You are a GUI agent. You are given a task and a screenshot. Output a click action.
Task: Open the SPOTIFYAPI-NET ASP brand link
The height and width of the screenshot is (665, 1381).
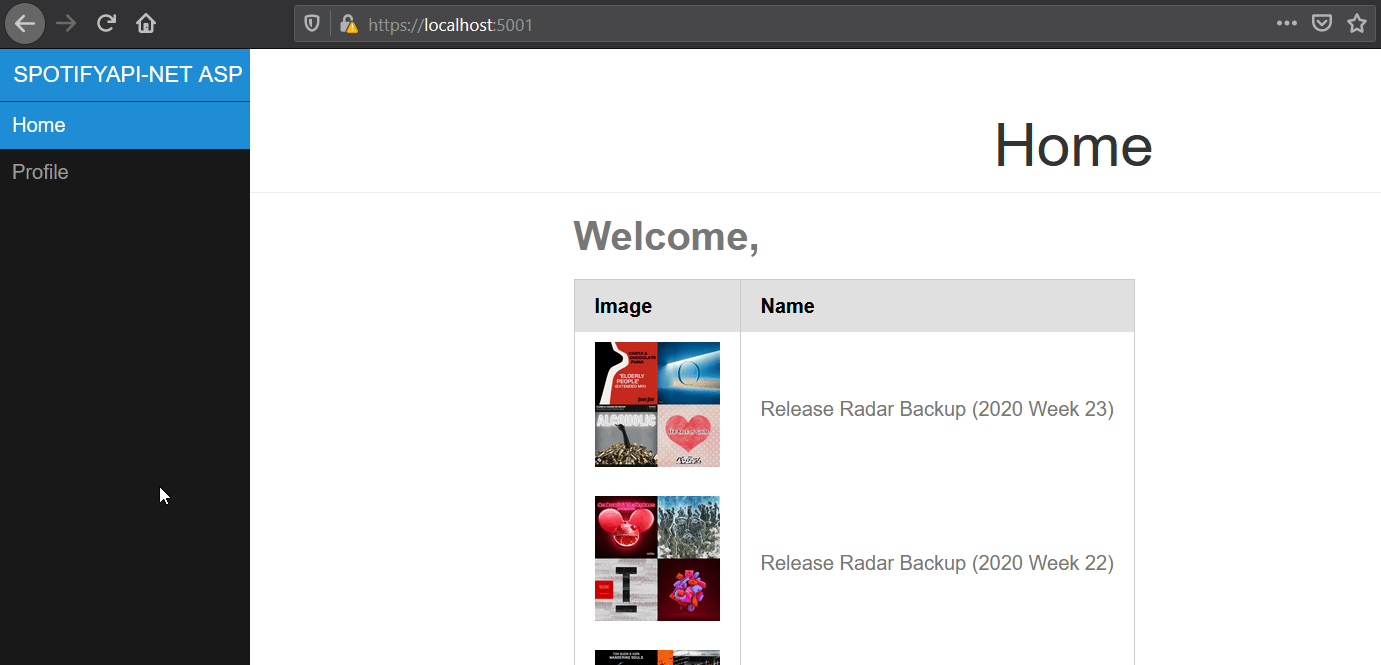tap(128, 75)
